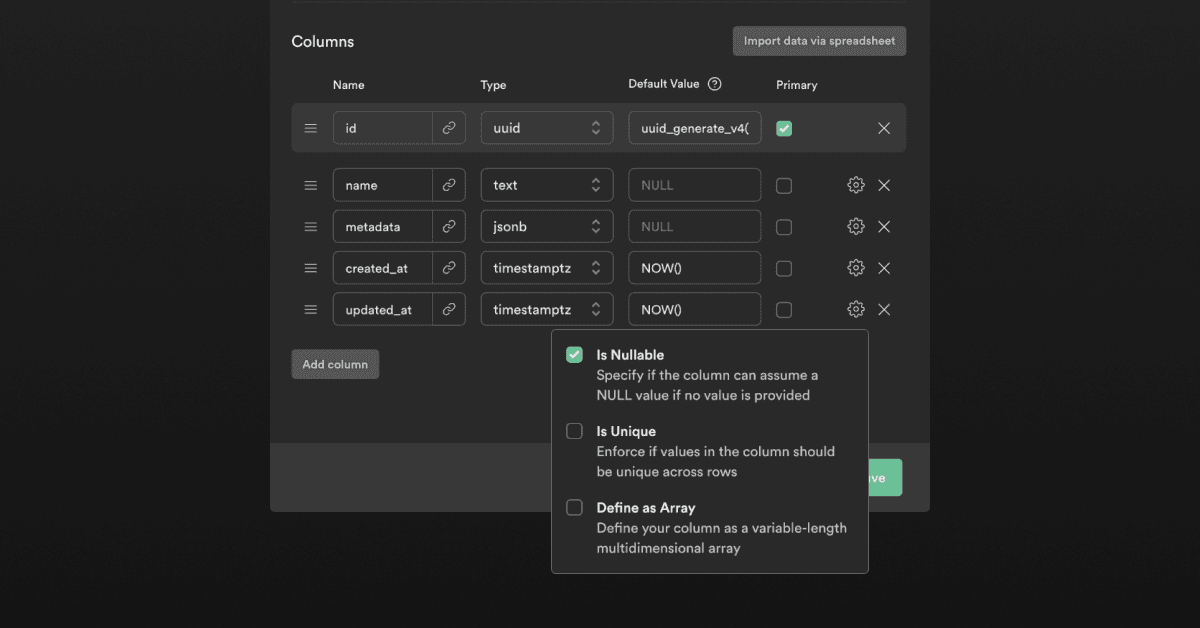Click the updated_at column name field
Viewport: 1200px width, 628px height.
click(x=383, y=310)
